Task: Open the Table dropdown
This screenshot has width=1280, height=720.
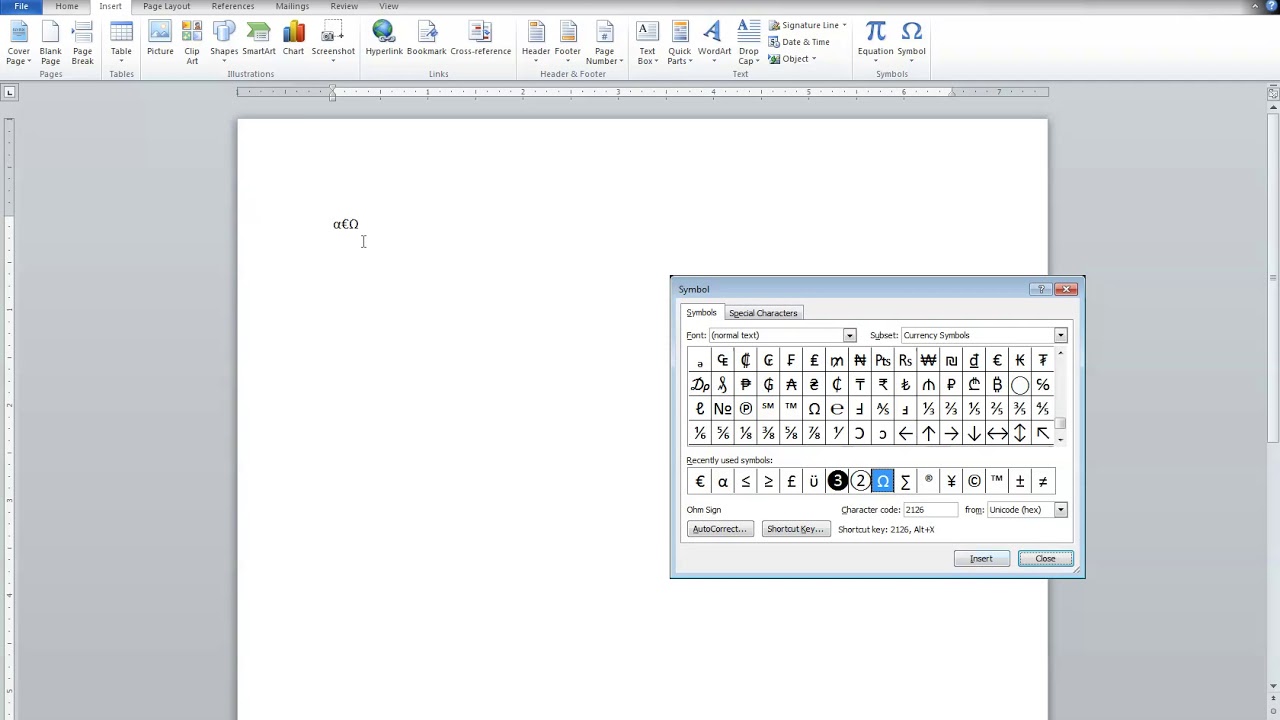Action: pyautogui.click(x=121, y=44)
